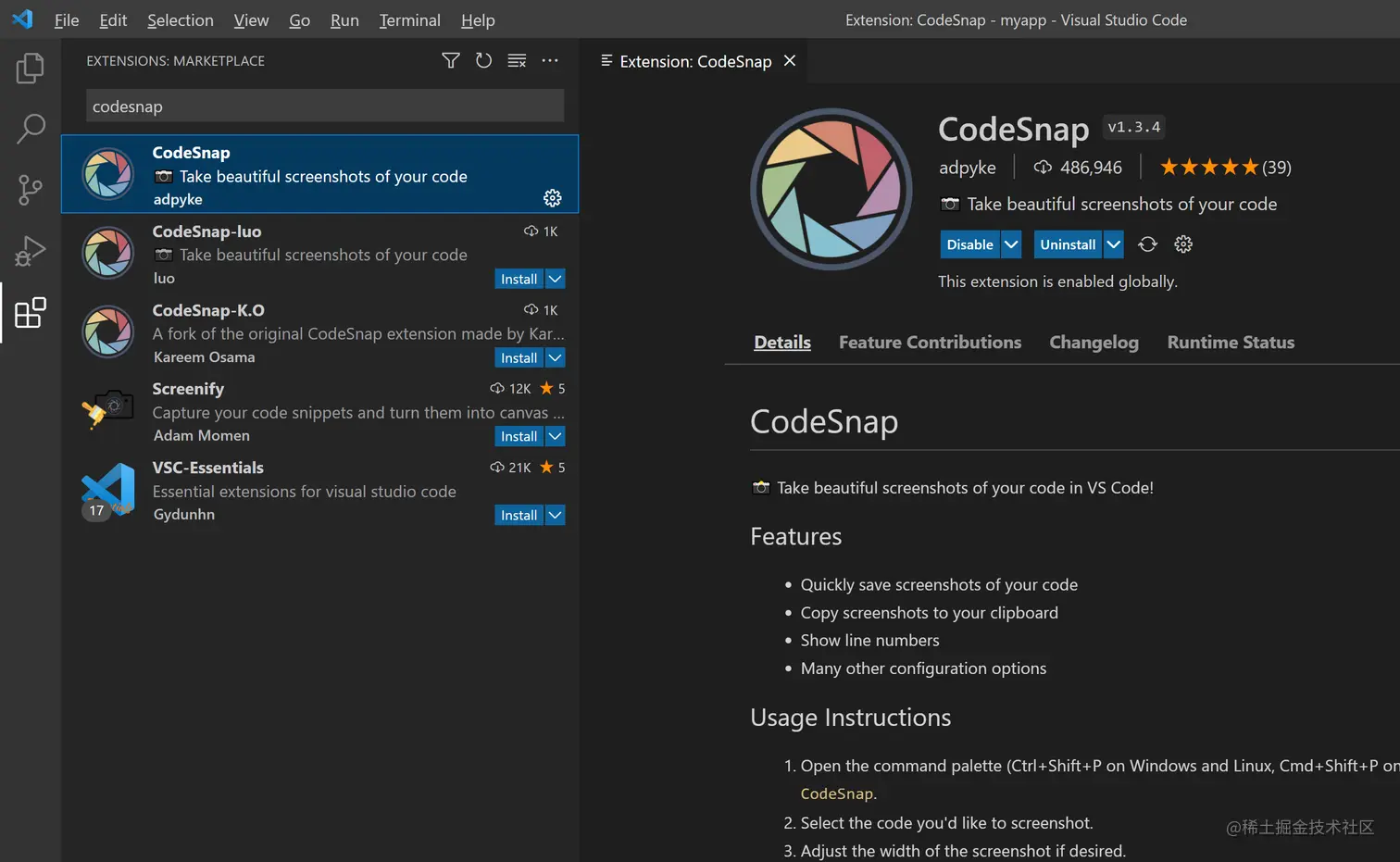Open the Search view in activity bar
Image resolution: width=1400 pixels, height=862 pixels.
(30, 130)
